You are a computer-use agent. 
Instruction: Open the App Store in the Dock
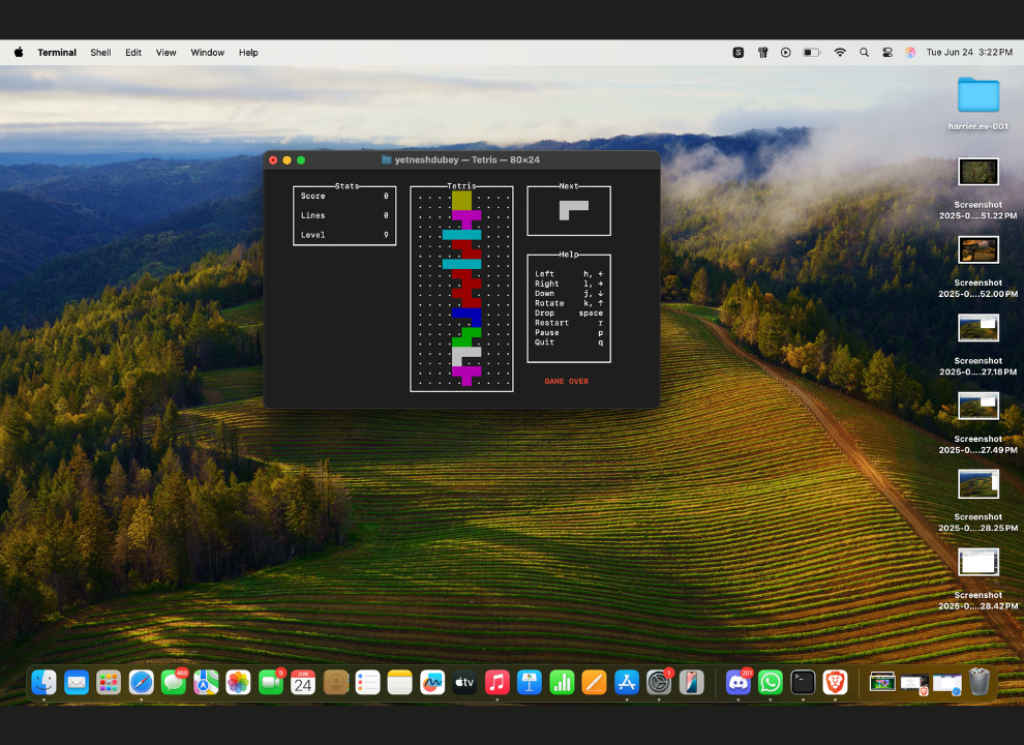pyautogui.click(x=626, y=683)
